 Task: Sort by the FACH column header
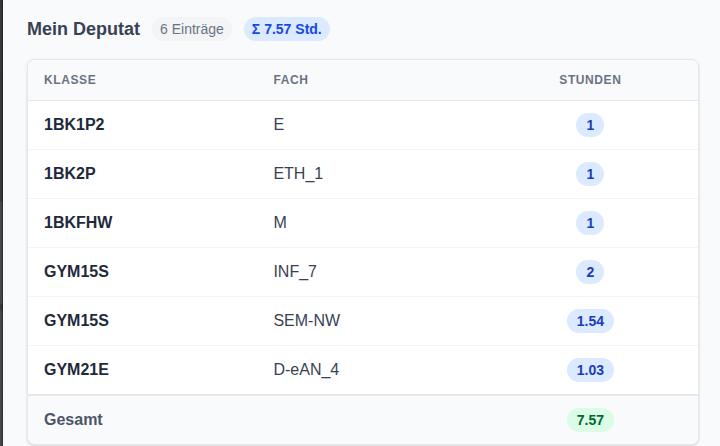291,80
